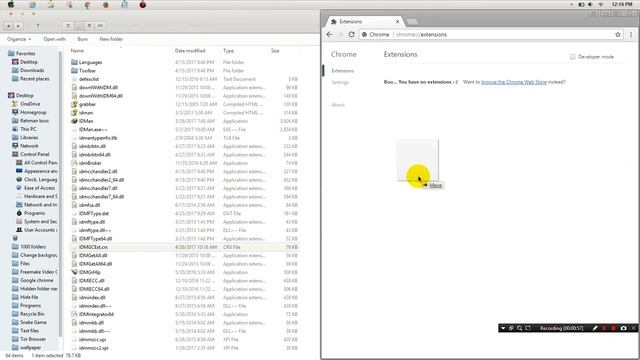Click Open with in explorer command bar
The width and height of the screenshot is (640, 360).
tap(55, 39)
